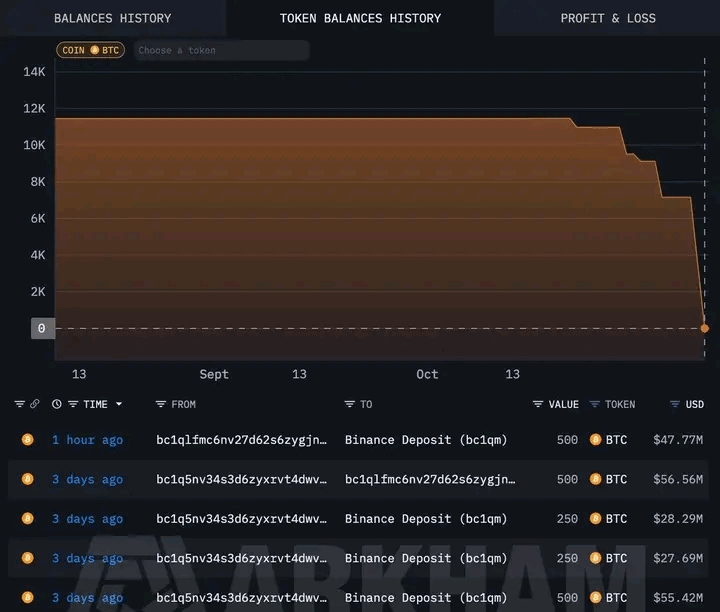Click the TOKEN column filter icon
The height and width of the screenshot is (612, 720).
595,404
